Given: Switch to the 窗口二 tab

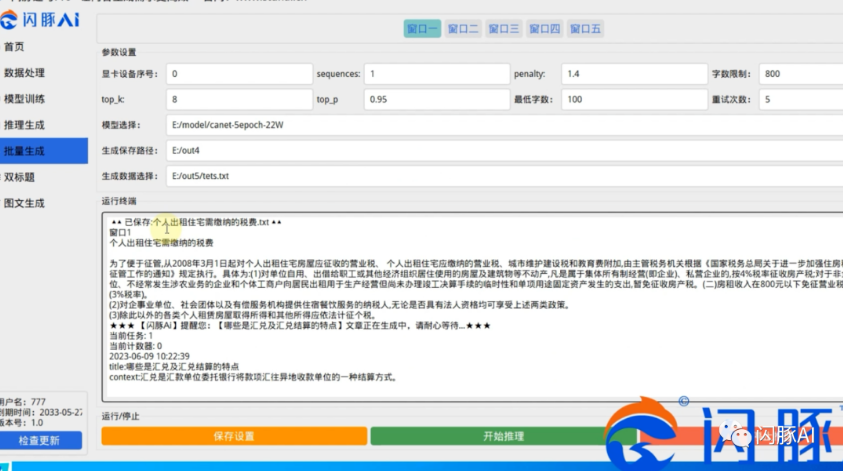Looking at the screenshot, I should (463, 28).
